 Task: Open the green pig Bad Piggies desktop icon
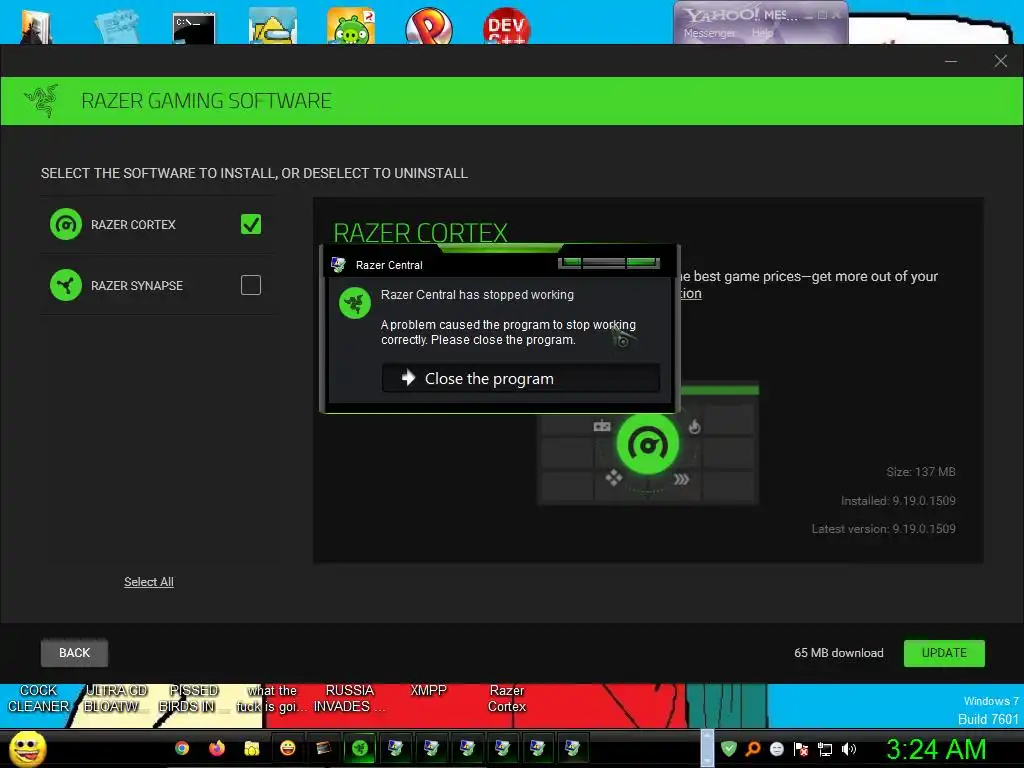[x=351, y=26]
